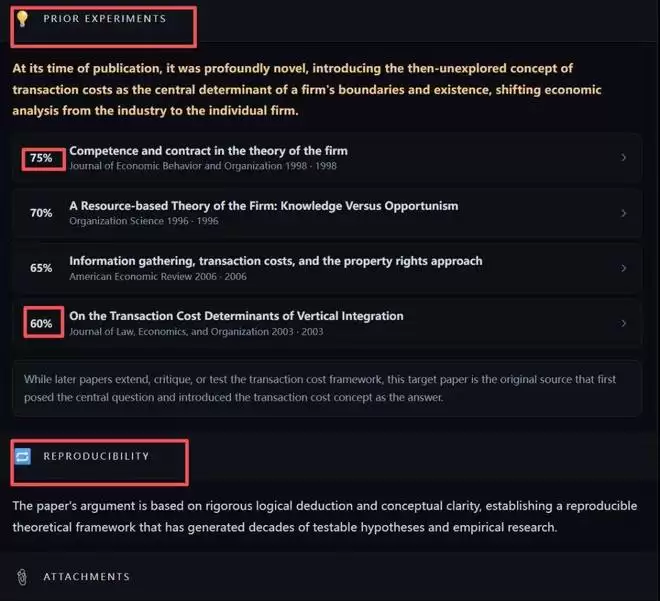The width and height of the screenshot is (660, 601).
Task: Open "Information gathering, transaction costs" paper title
Action: tap(275, 261)
